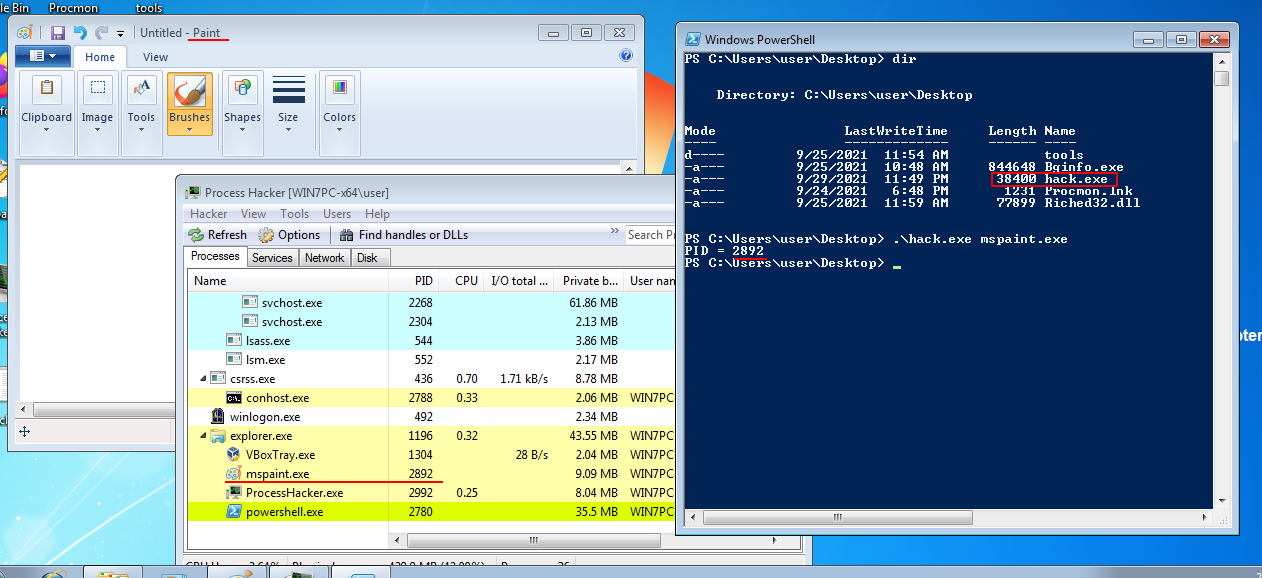Collapse the csrss.exe tree node

pos(206,379)
